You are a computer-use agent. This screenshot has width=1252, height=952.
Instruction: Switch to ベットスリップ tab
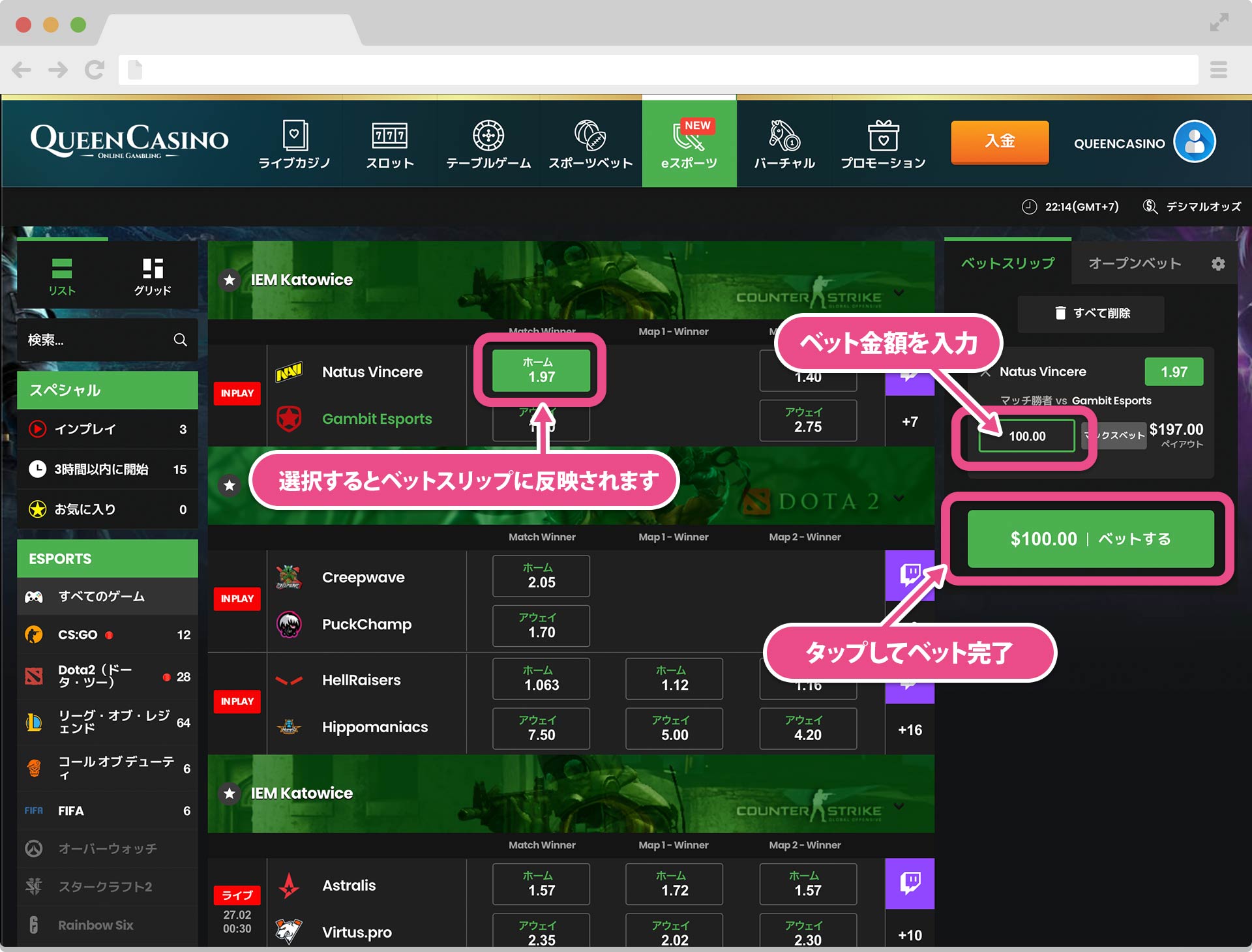tap(1007, 263)
